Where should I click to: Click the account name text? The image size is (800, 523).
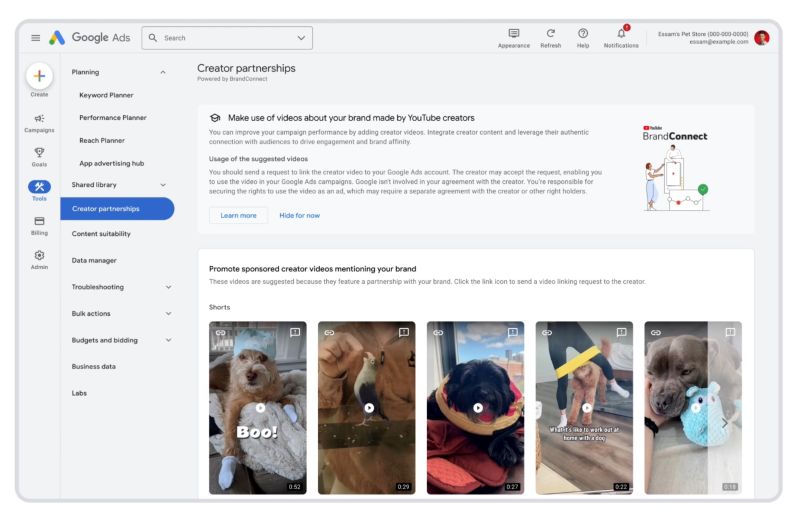pyautogui.click(x=703, y=34)
